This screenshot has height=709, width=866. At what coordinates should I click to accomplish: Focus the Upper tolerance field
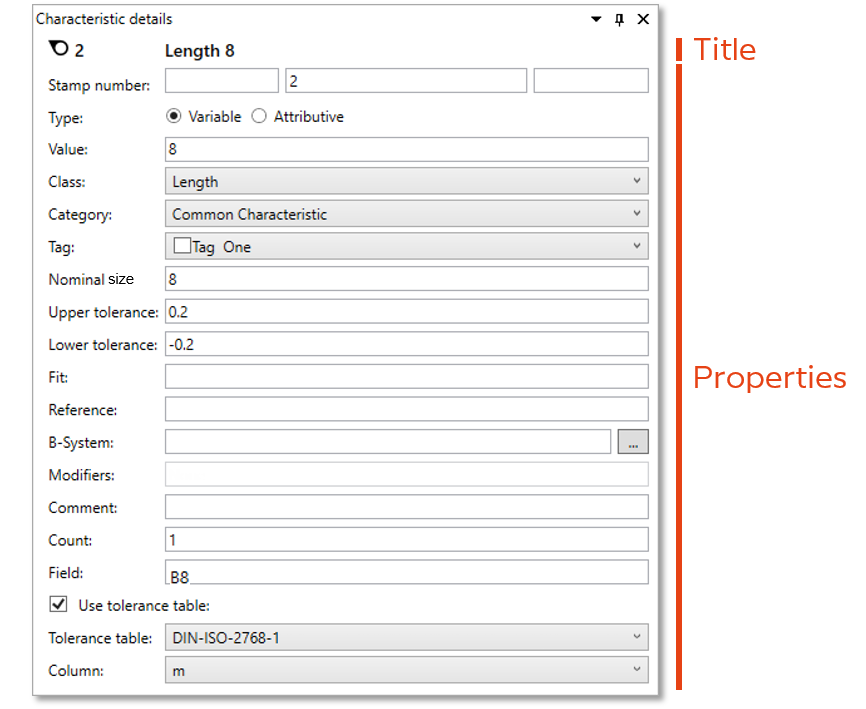tap(406, 311)
